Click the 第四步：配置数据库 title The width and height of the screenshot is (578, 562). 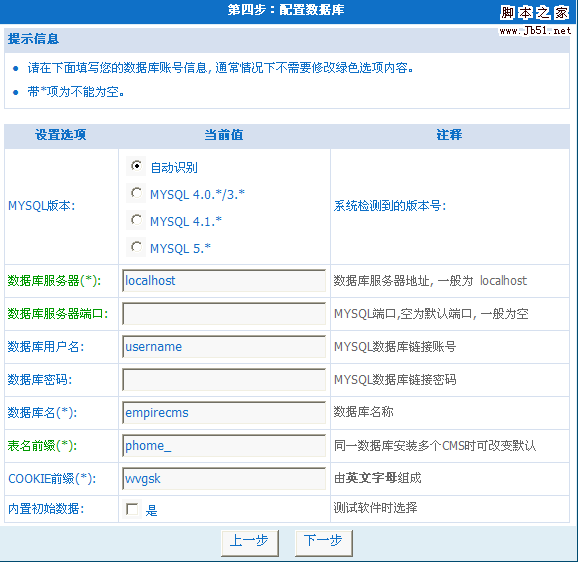(x=286, y=10)
